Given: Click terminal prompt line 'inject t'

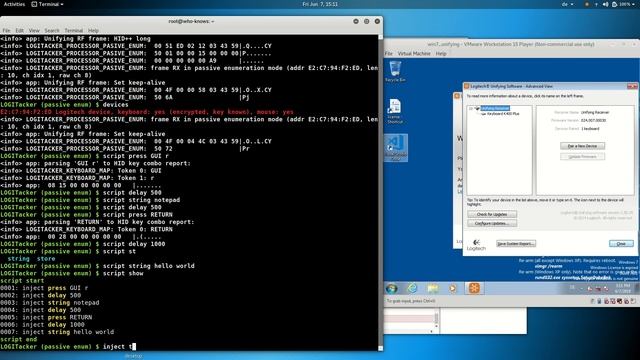Looking at the screenshot, I should point(68,347).
